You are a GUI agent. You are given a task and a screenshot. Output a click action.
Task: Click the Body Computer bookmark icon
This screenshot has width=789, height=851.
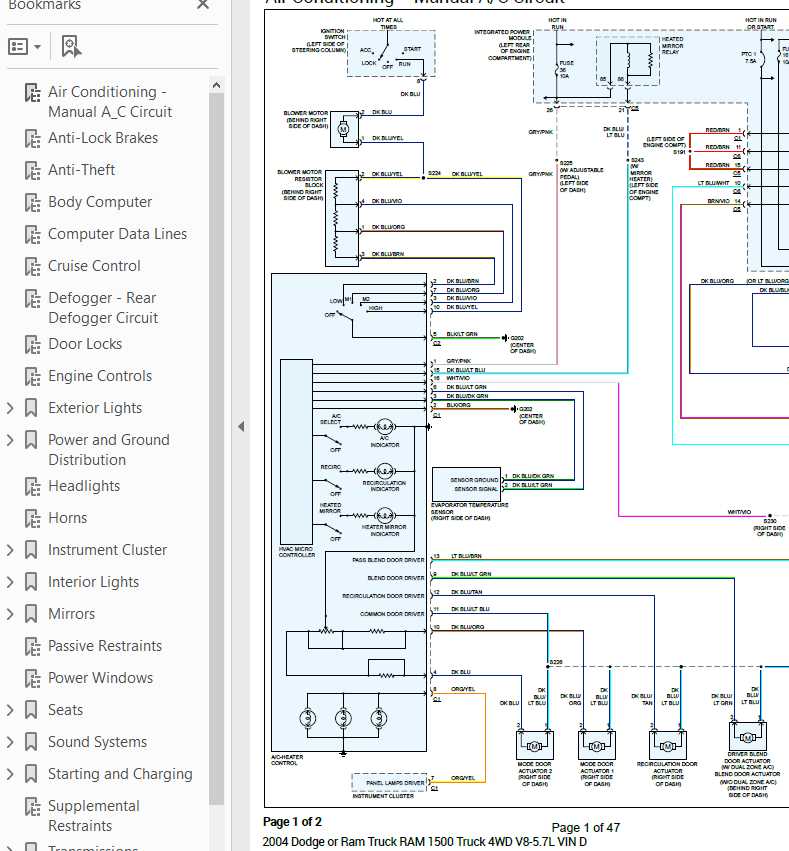[33, 202]
